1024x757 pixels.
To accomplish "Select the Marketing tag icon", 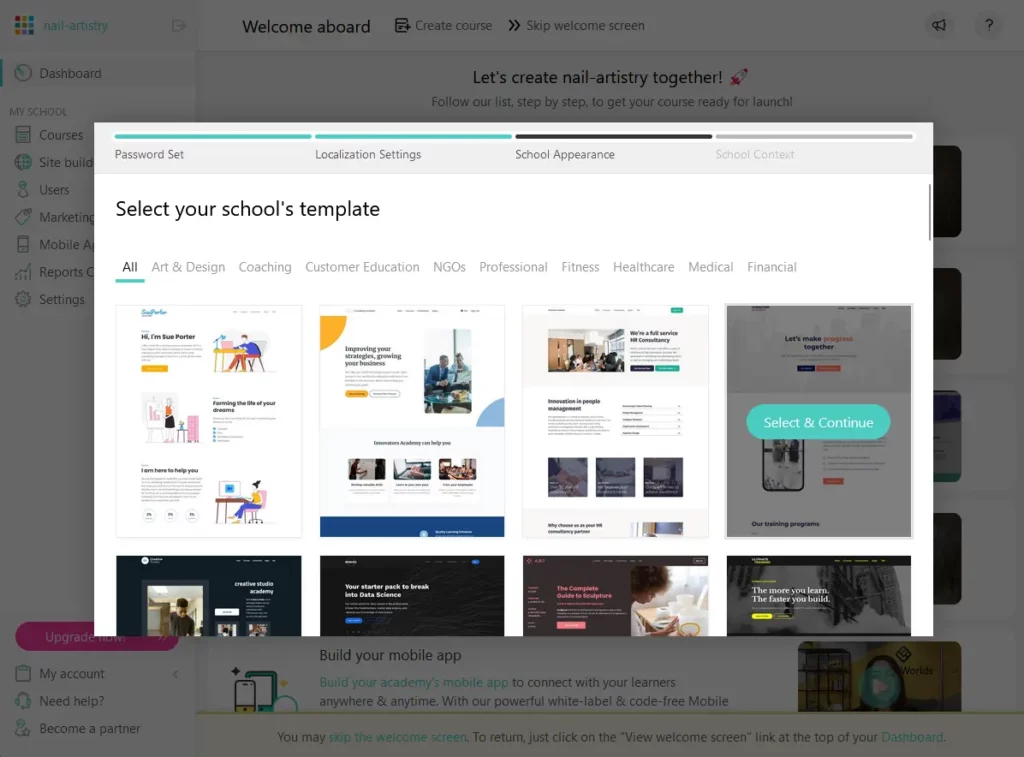I will 24,217.
